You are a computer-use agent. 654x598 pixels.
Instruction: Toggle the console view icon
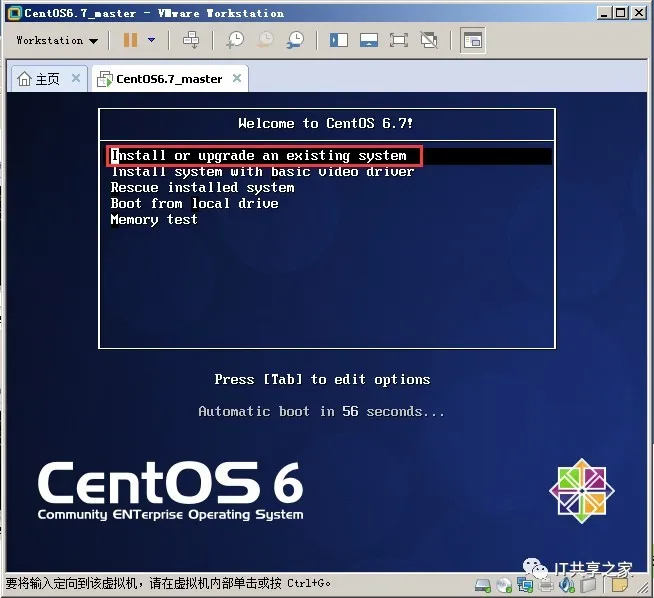pyautogui.click(x=473, y=40)
